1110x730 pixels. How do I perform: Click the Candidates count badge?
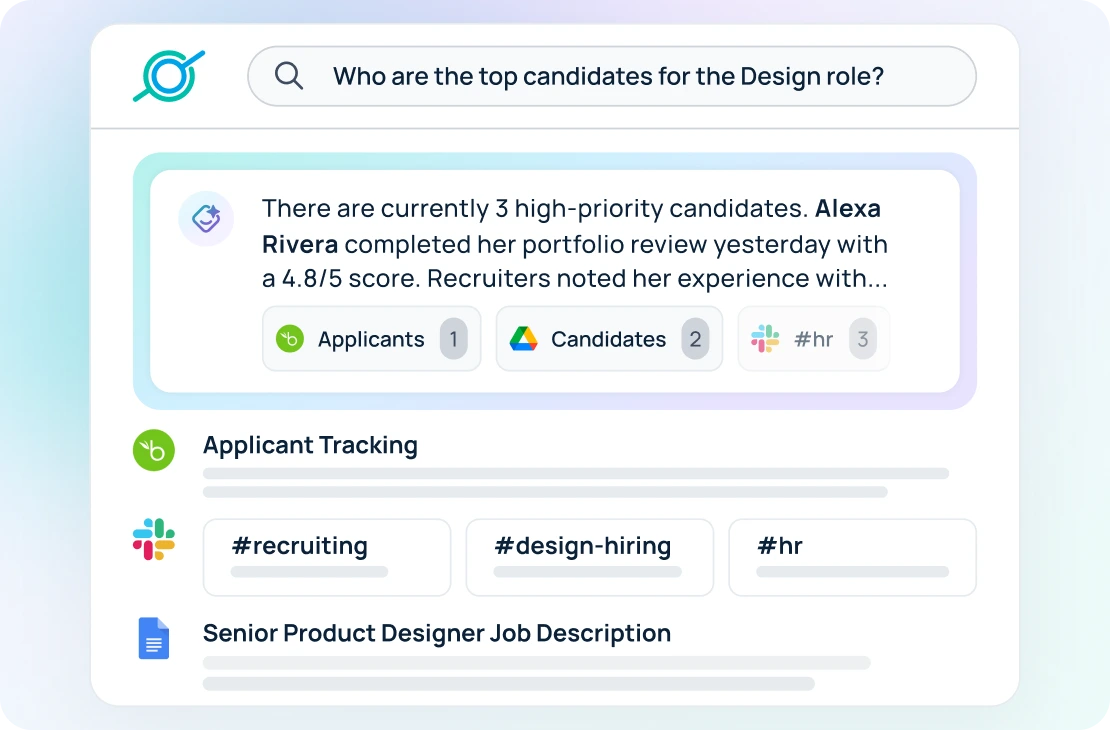[696, 339]
